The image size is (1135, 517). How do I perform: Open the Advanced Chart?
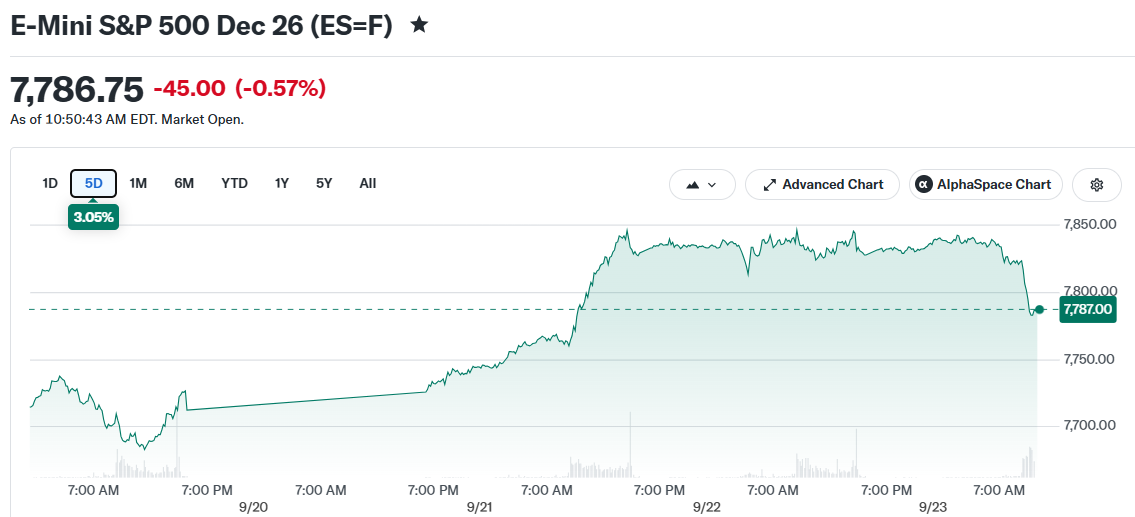click(x=822, y=185)
